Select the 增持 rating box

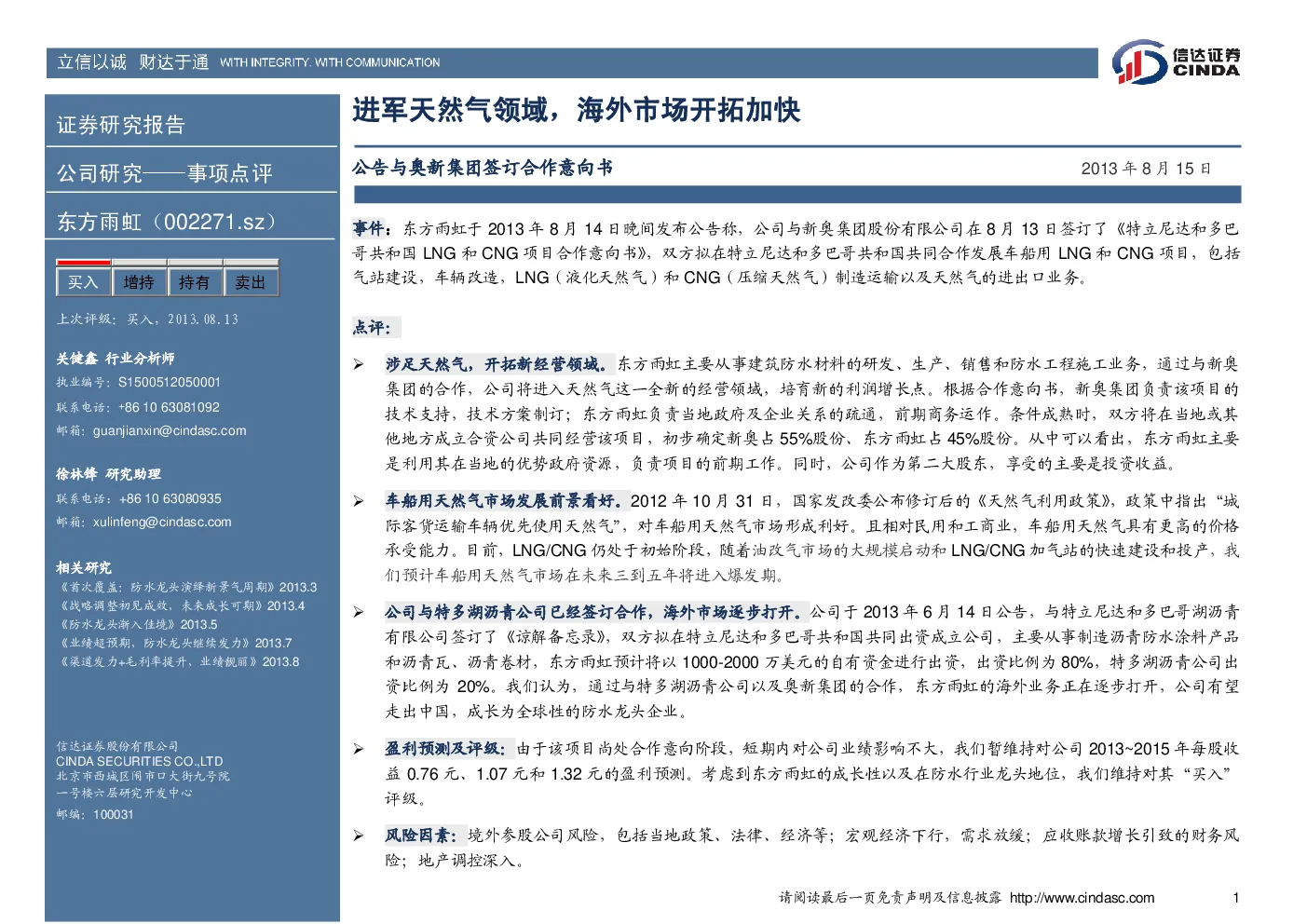click(x=139, y=282)
